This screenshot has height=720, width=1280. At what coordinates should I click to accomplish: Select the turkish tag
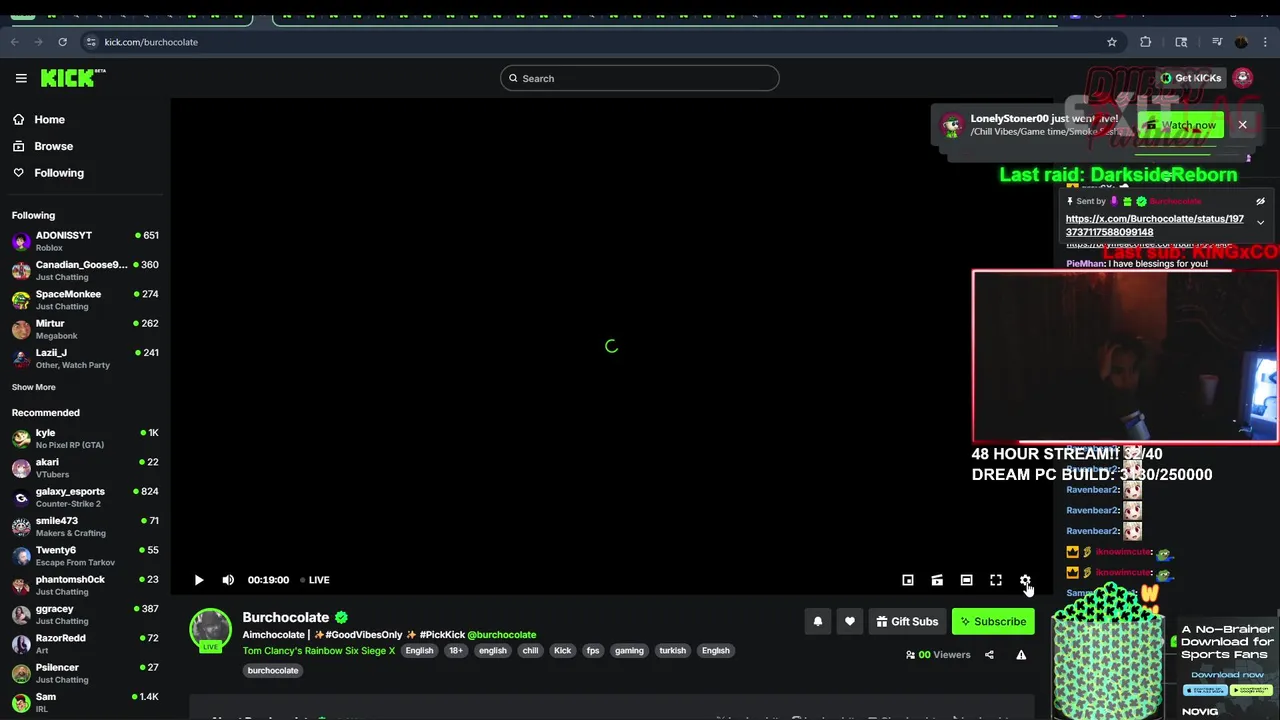point(672,651)
